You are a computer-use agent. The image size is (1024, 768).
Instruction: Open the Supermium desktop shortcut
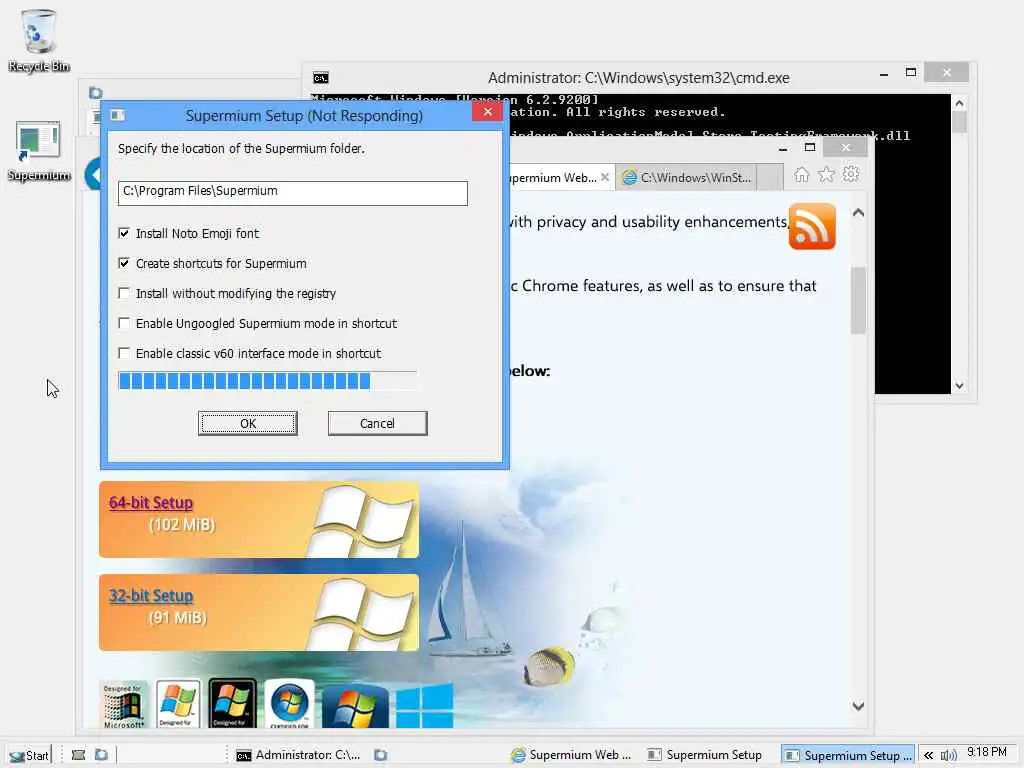click(39, 151)
